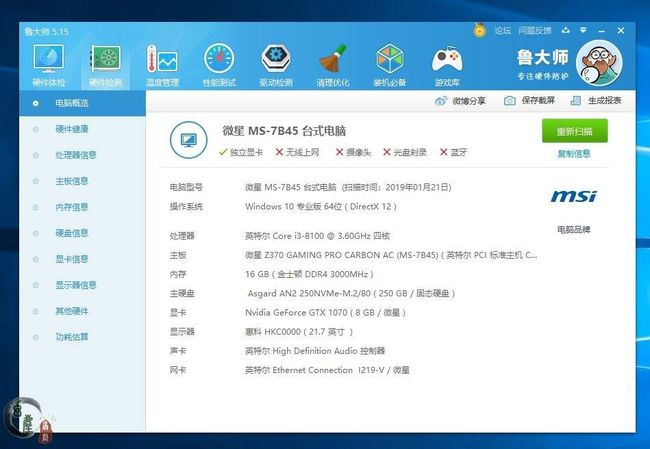Click the heading 微星 MS-7B45 台式电脑
The width and height of the screenshot is (650, 449).
(284, 131)
